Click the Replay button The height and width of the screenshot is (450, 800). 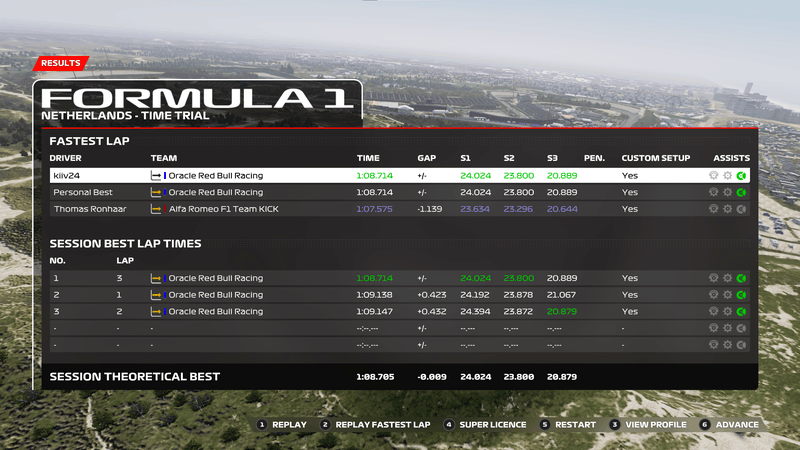pos(289,424)
